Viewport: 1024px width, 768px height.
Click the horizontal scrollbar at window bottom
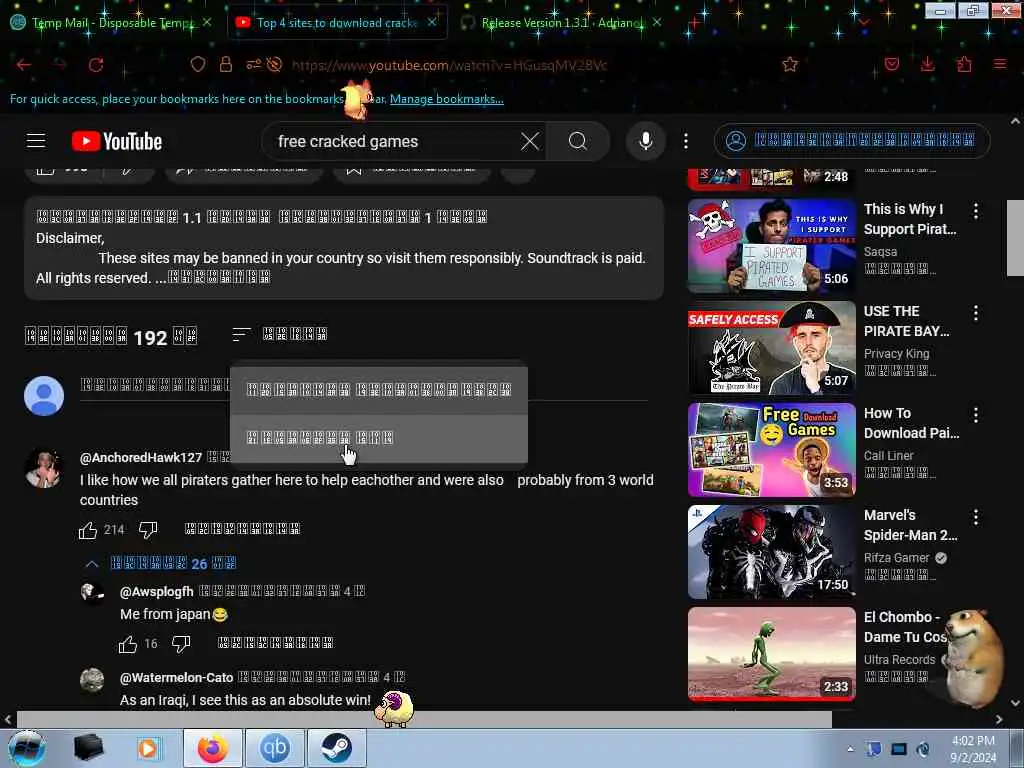click(x=424, y=719)
